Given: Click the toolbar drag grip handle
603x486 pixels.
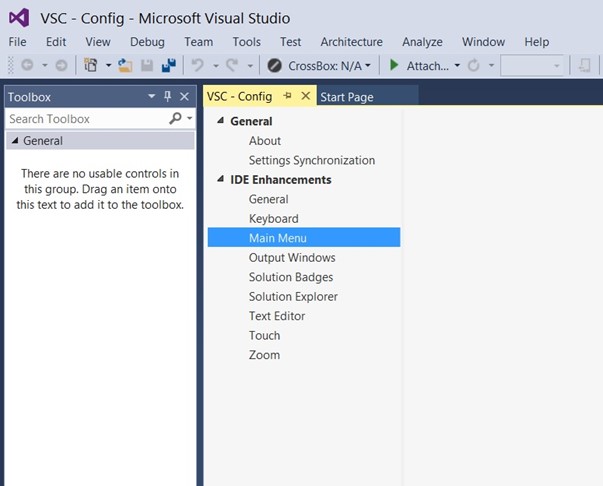Looking at the screenshot, I should [10, 65].
